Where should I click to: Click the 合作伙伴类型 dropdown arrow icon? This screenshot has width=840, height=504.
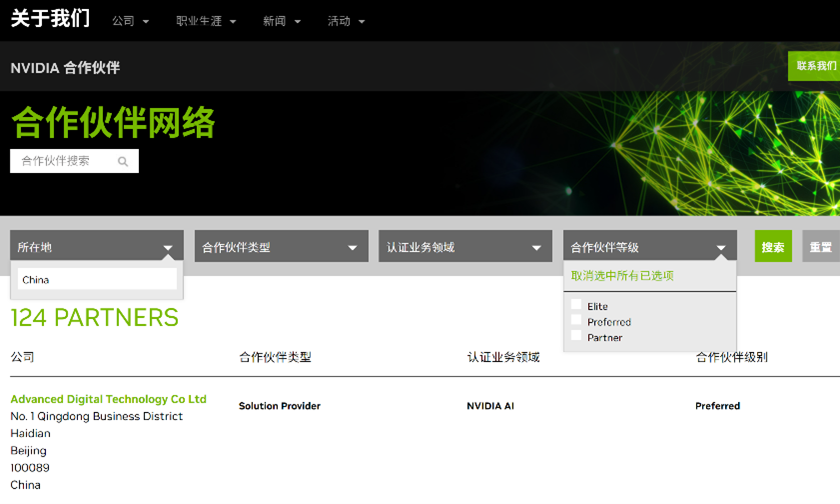tap(352, 248)
